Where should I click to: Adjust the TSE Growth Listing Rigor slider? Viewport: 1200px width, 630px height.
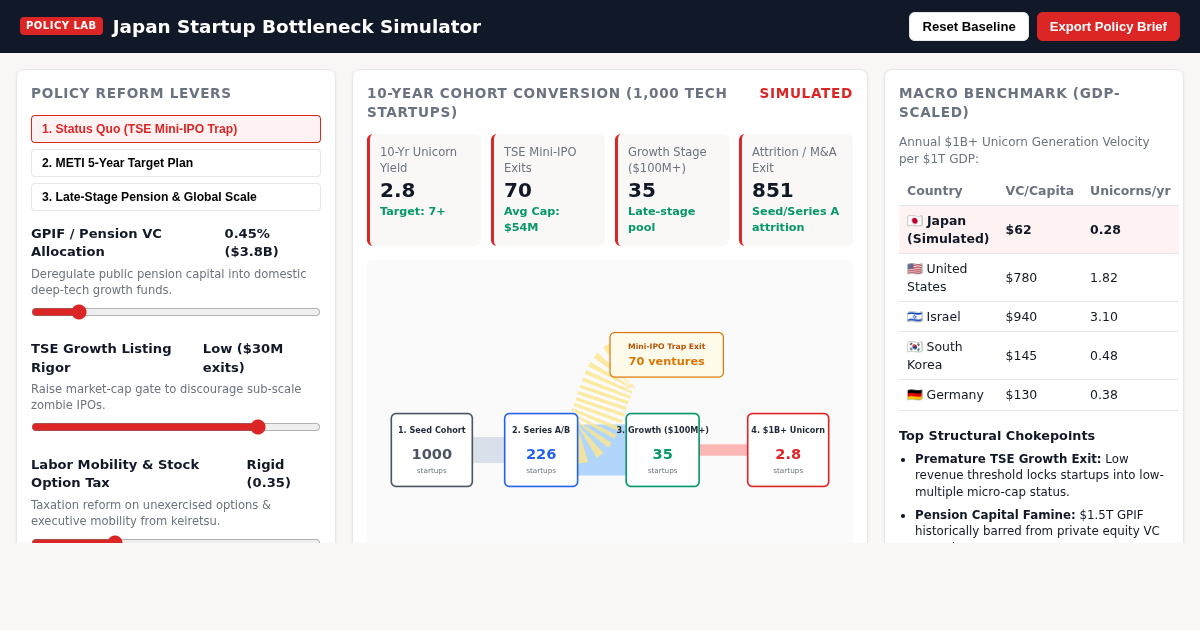click(x=176, y=427)
